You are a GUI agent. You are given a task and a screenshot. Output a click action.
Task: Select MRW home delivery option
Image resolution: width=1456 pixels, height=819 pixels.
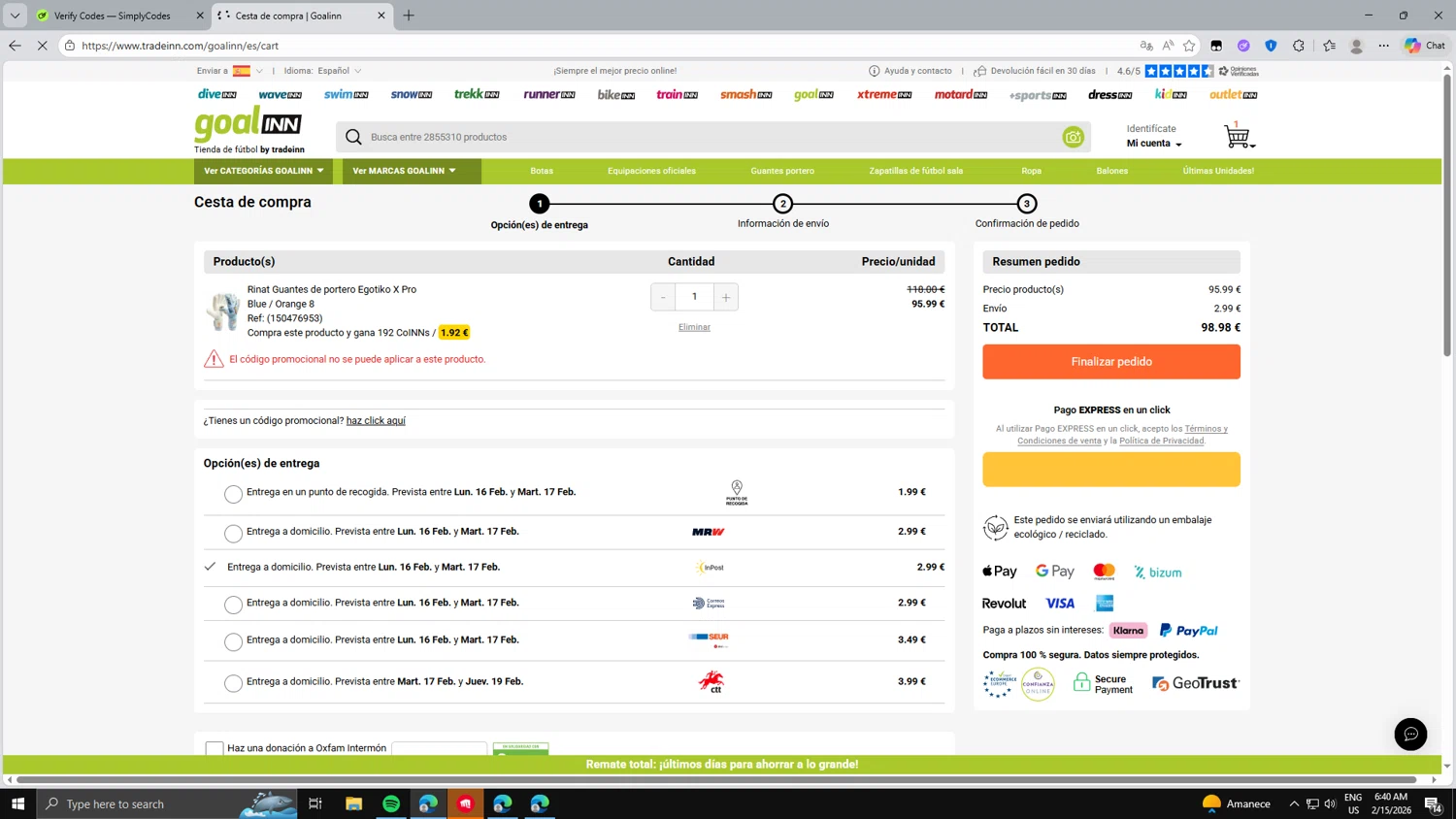[233, 534]
